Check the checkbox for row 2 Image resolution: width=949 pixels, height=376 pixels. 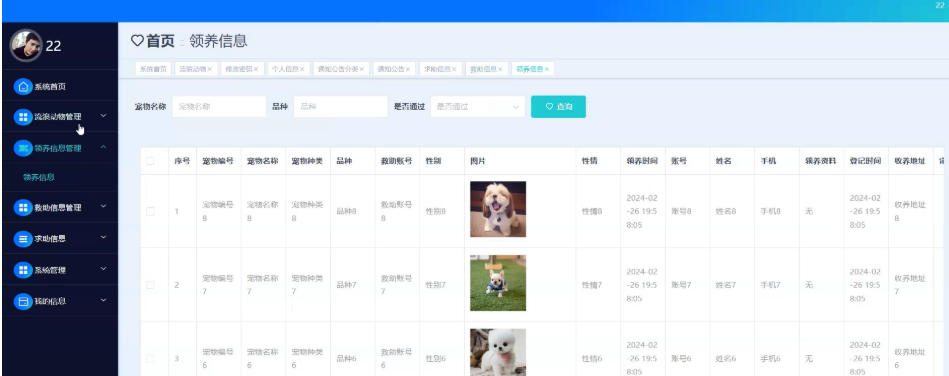tap(150, 285)
